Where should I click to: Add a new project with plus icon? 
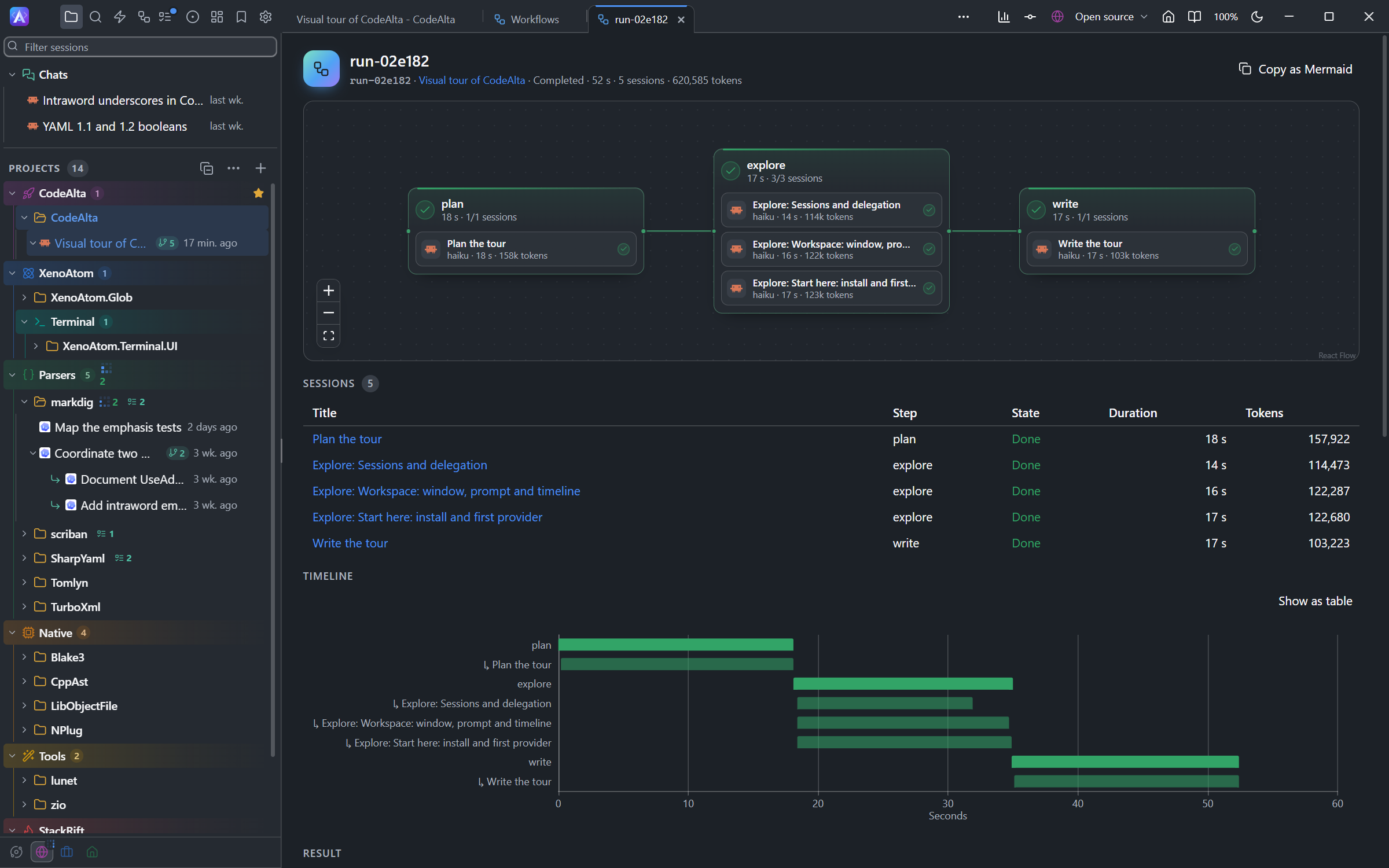(x=260, y=168)
